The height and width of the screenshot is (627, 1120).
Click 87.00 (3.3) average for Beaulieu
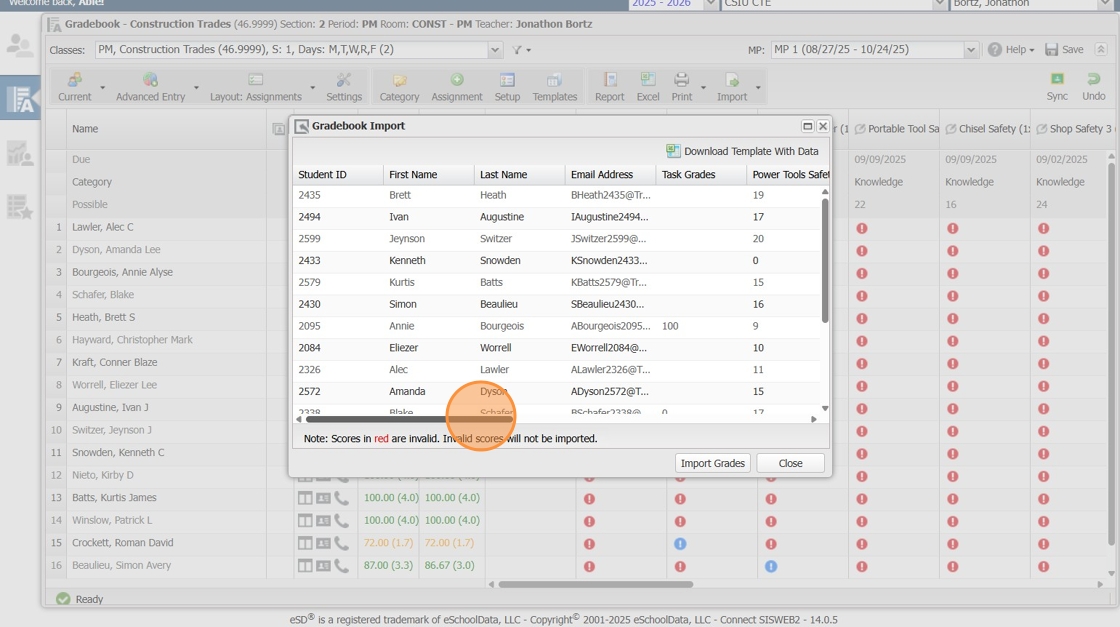pos(387,565)
